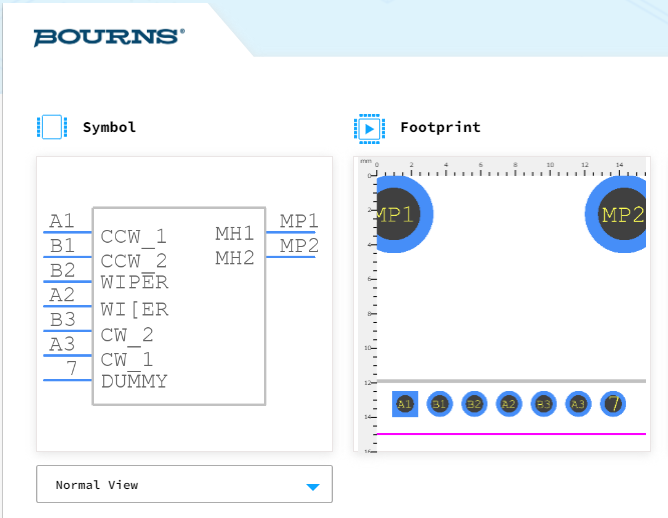Select the B1 footprint pad
Viewport: 668px width, 518px height.
[x=439, y=404]
